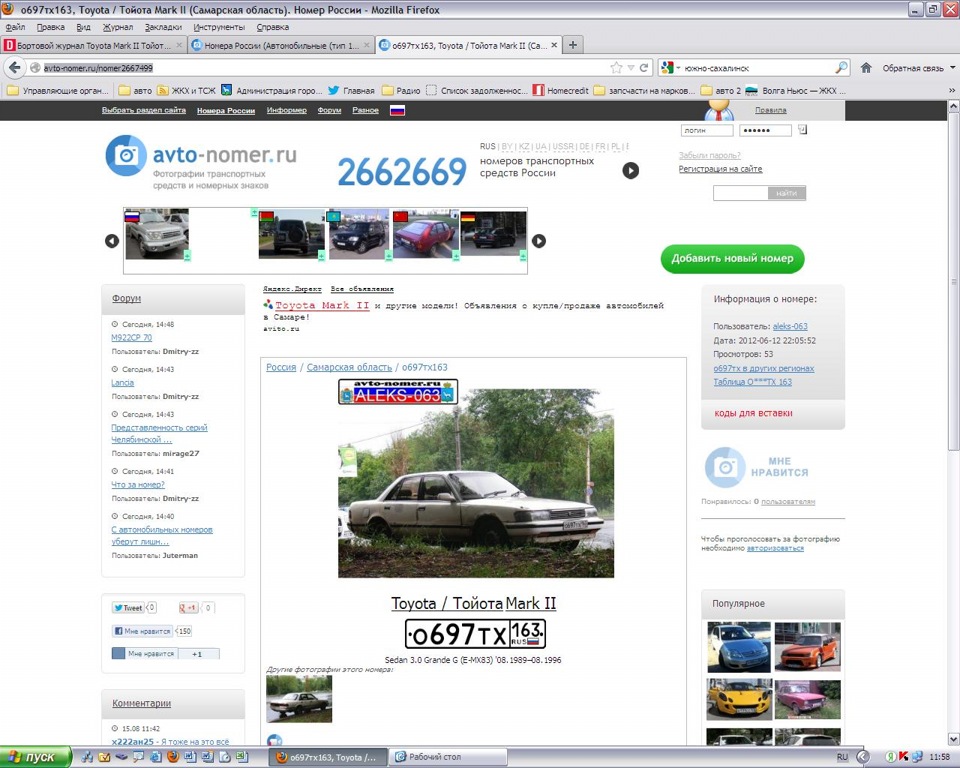Switch to 'Рабочий стол' taskbar item
Image resolution: width=960 pixels, height=768 pixels.
pyautogui.click(x=449, y=757)
